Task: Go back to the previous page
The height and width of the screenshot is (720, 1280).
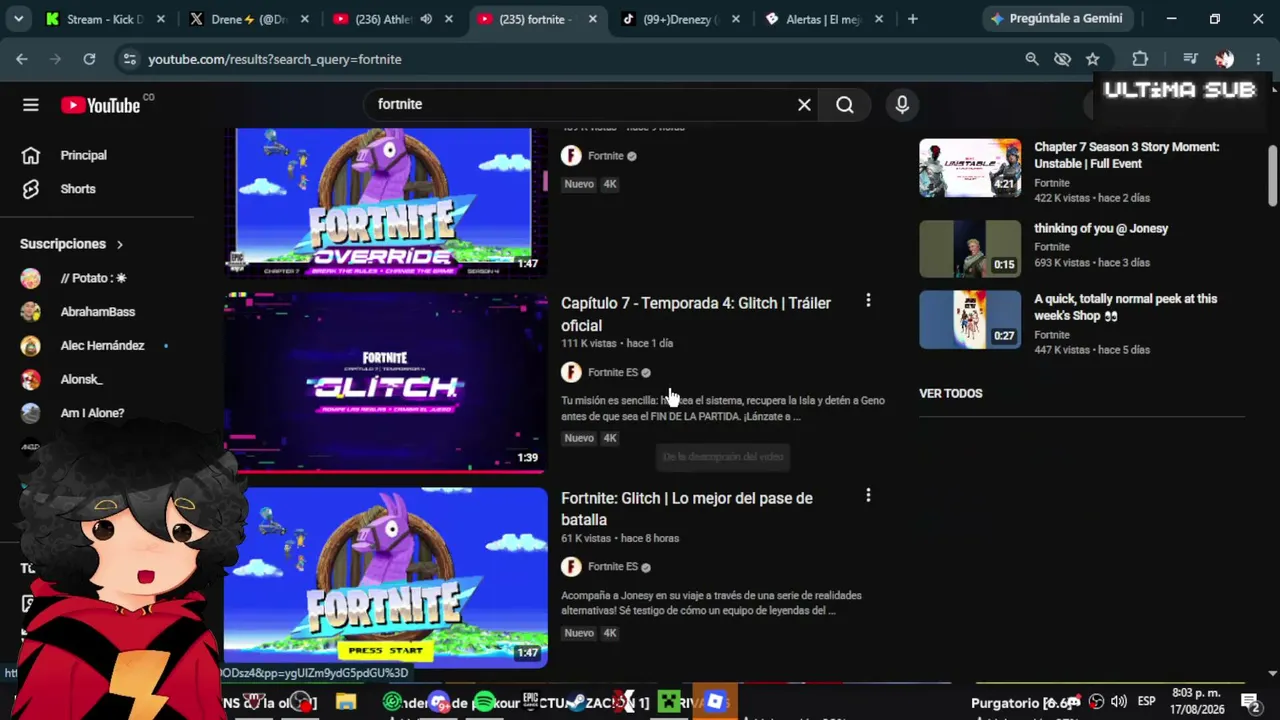Action: pos(22,59)
